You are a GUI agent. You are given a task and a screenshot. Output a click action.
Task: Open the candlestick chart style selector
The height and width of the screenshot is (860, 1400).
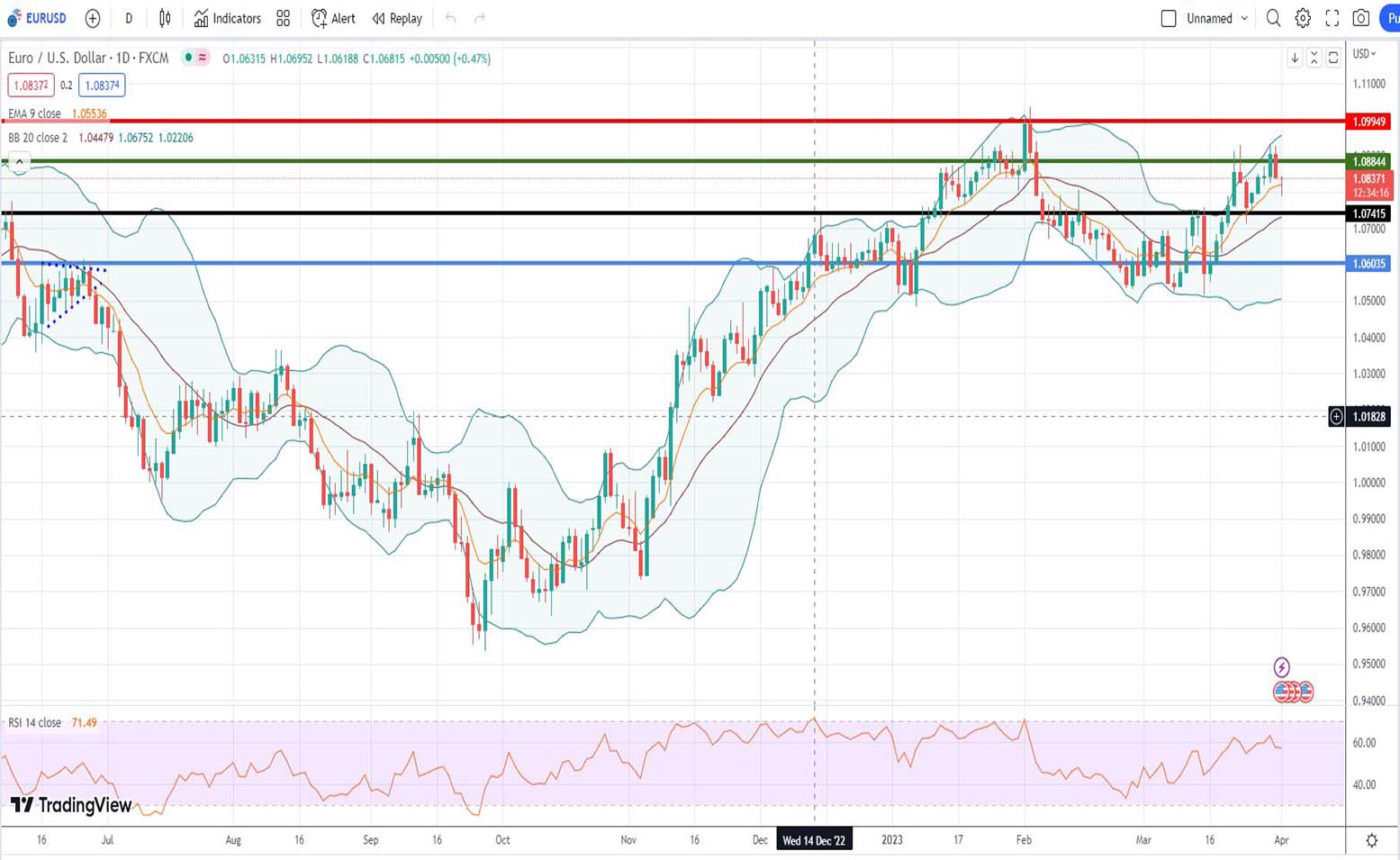point(165,18)
